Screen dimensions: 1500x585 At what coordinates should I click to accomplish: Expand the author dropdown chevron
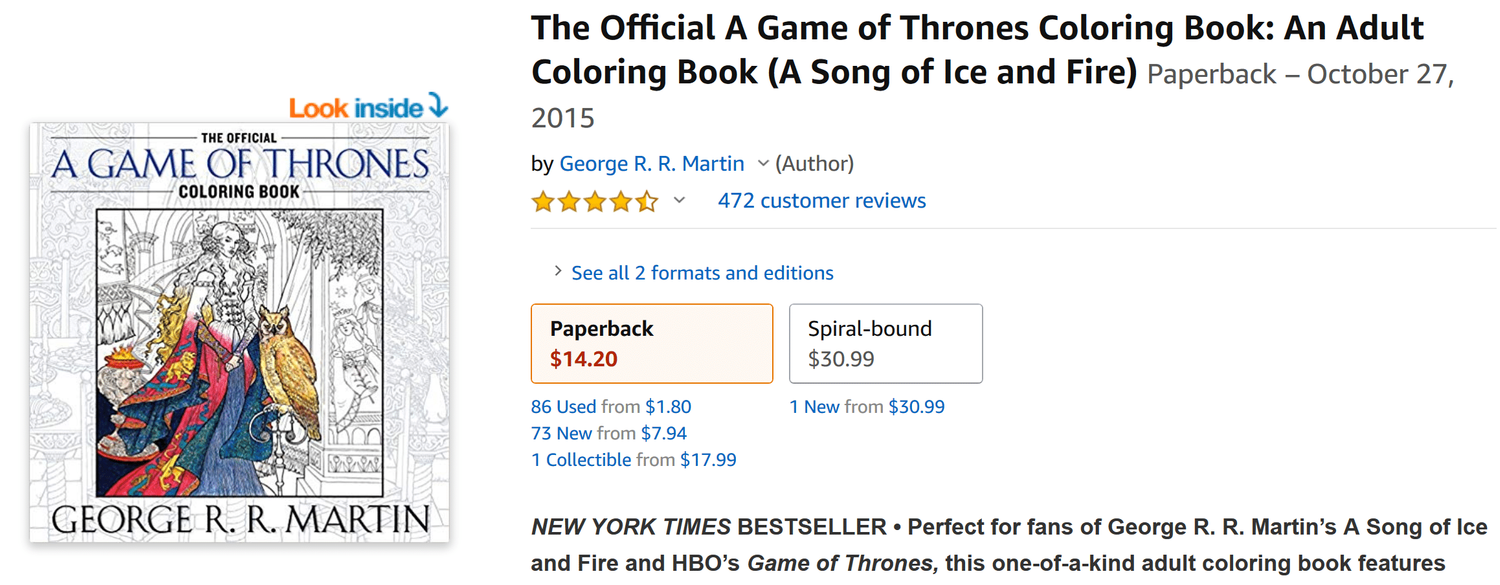tap(763, 163)
